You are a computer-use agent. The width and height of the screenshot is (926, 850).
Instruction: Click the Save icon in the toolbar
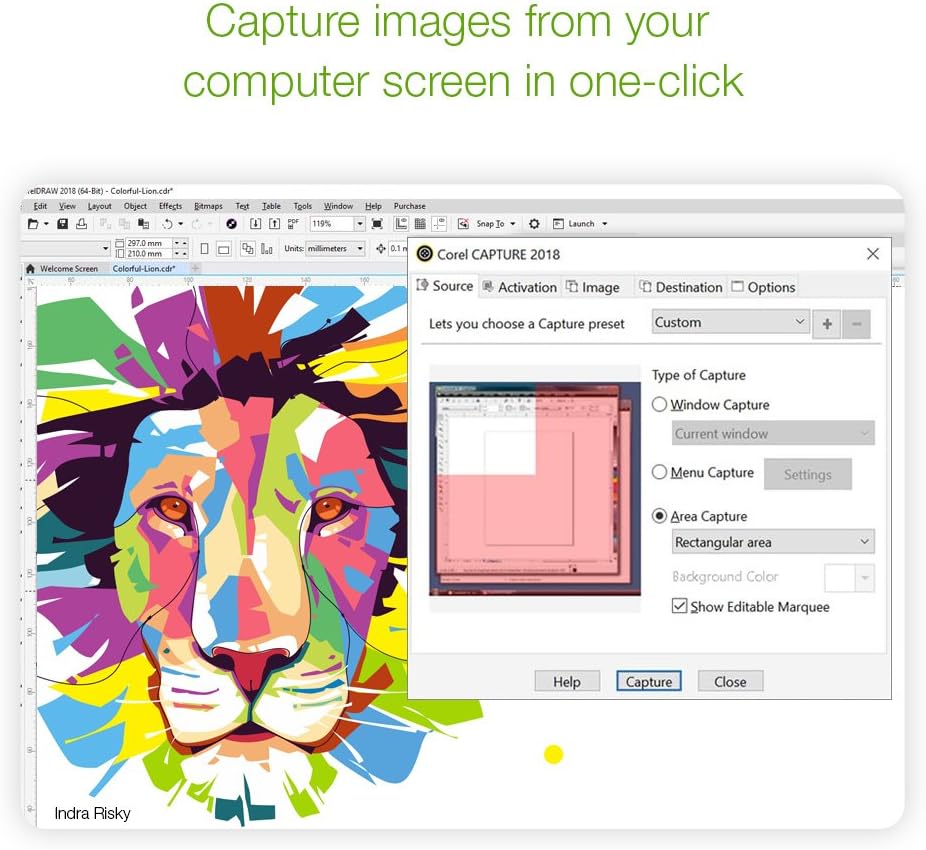tap(62, 224)
